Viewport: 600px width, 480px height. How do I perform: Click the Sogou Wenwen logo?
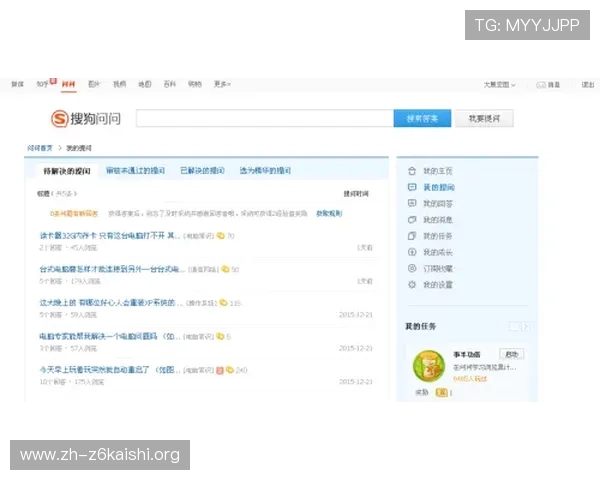(x=86, y=118)
